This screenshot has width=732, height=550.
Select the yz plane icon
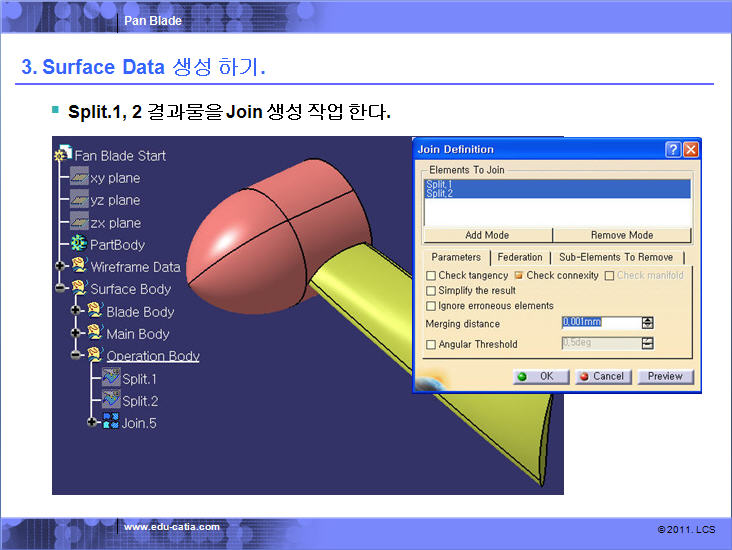coord(80,200)
